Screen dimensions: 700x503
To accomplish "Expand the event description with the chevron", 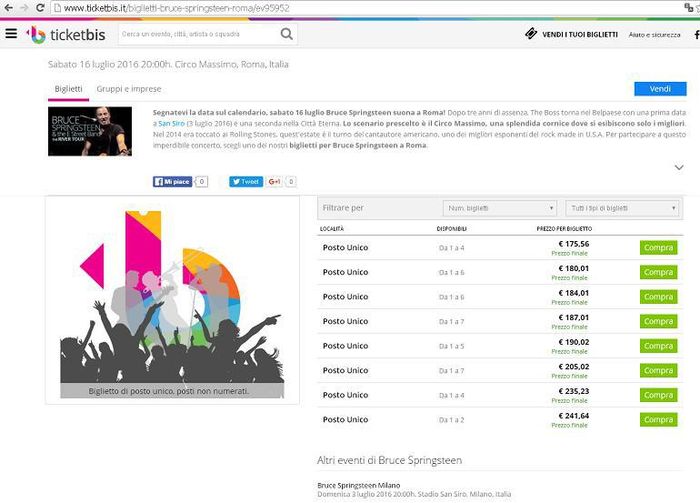I will [x=679, y=167].
